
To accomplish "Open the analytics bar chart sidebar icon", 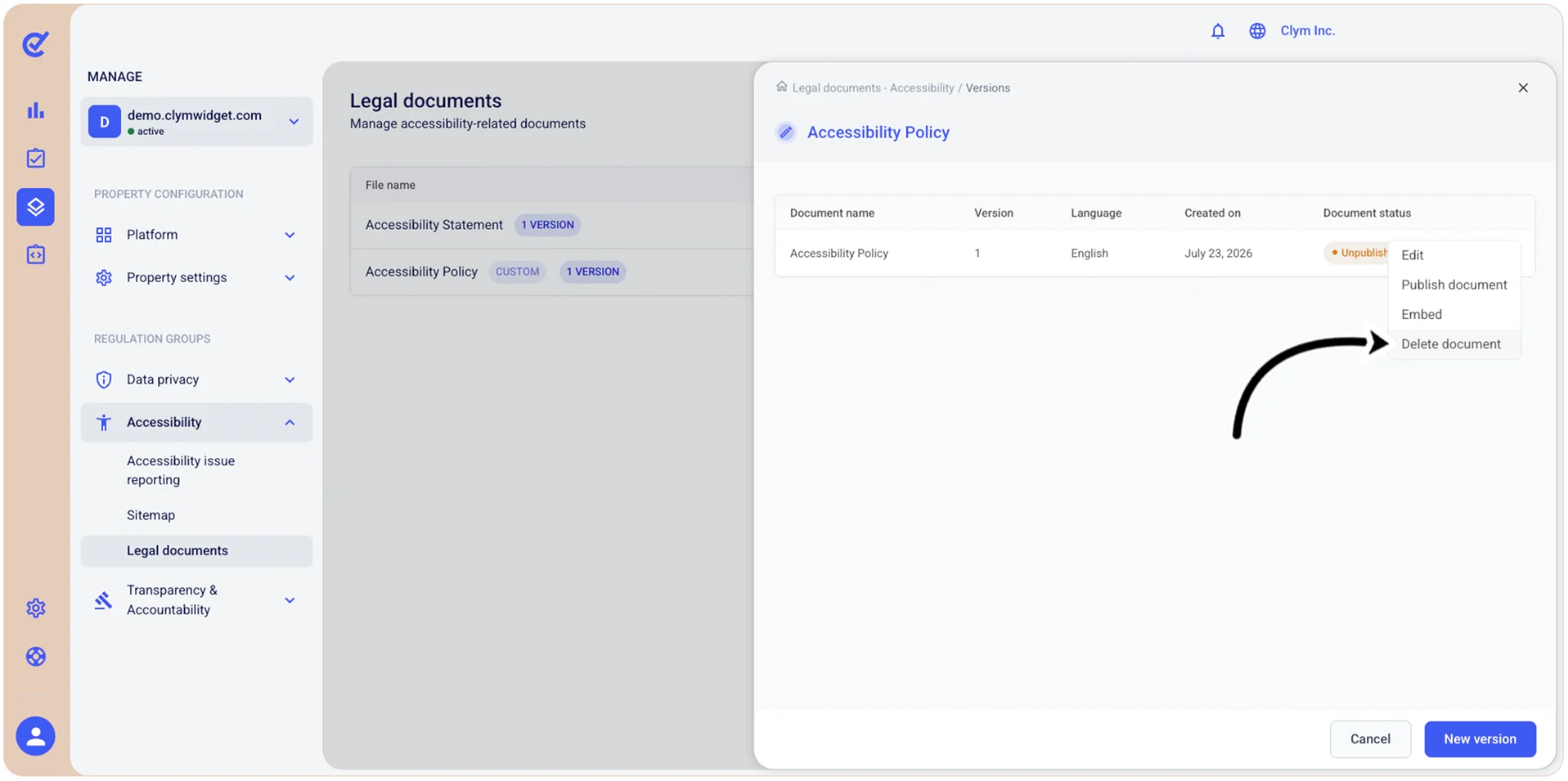I will pos(35,110).
